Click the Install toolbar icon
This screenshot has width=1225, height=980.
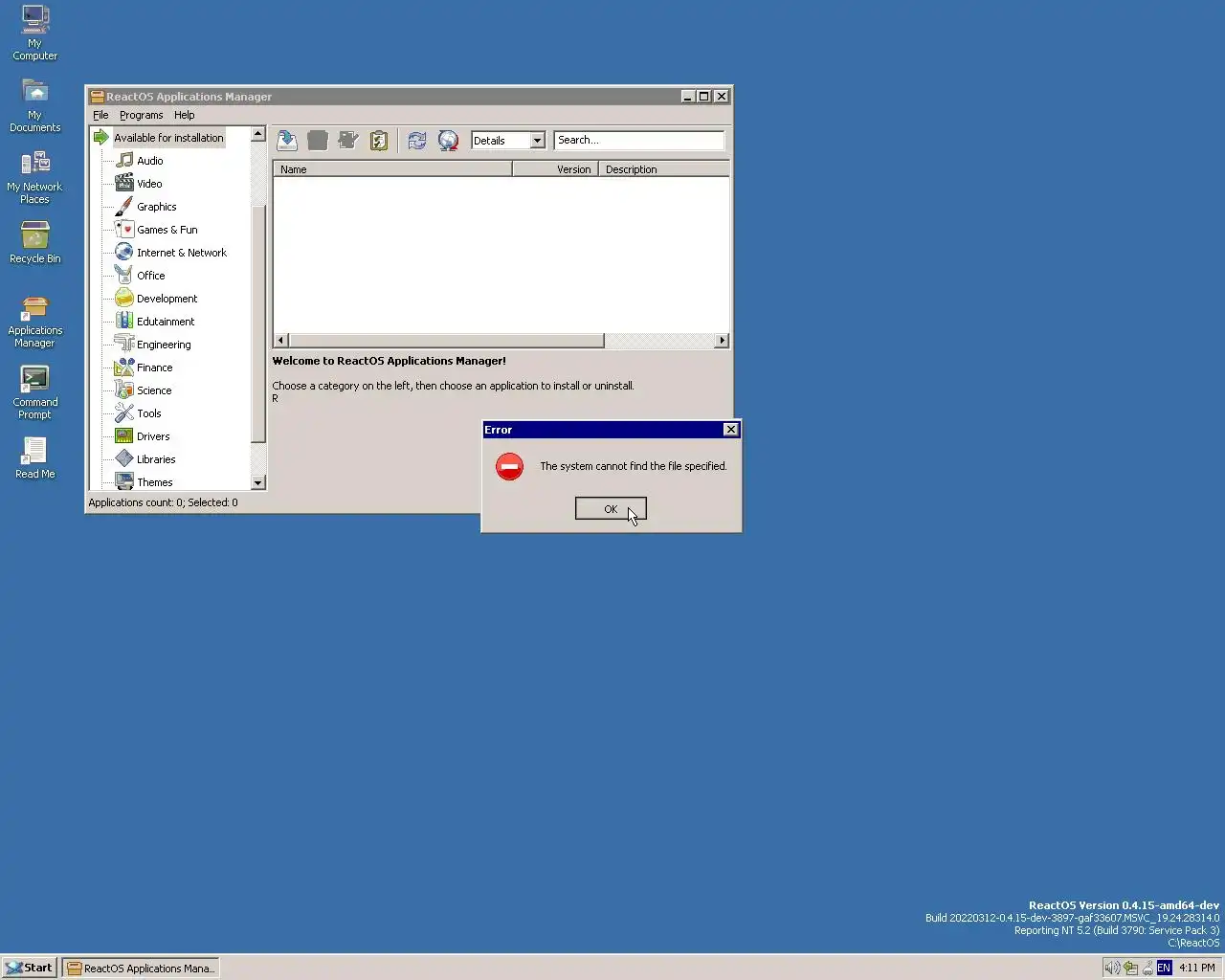click(287, 141)
